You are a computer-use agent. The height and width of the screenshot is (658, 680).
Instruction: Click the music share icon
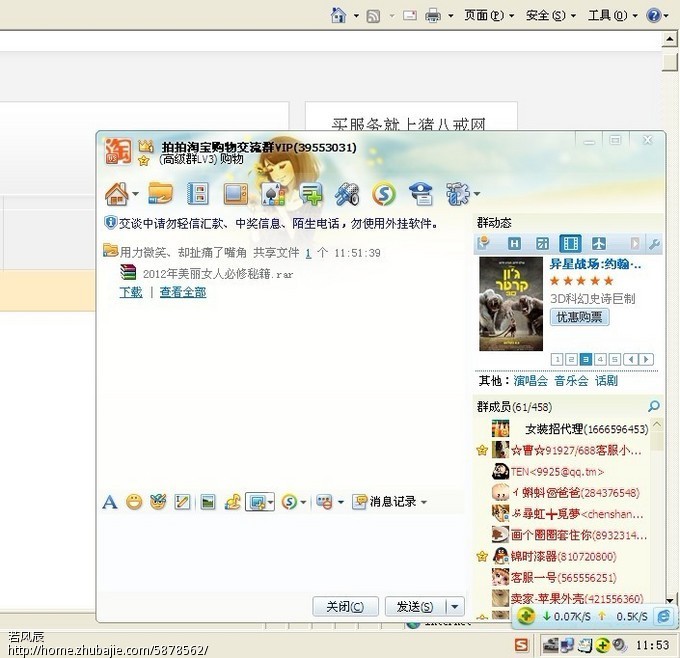pos(232,502)
